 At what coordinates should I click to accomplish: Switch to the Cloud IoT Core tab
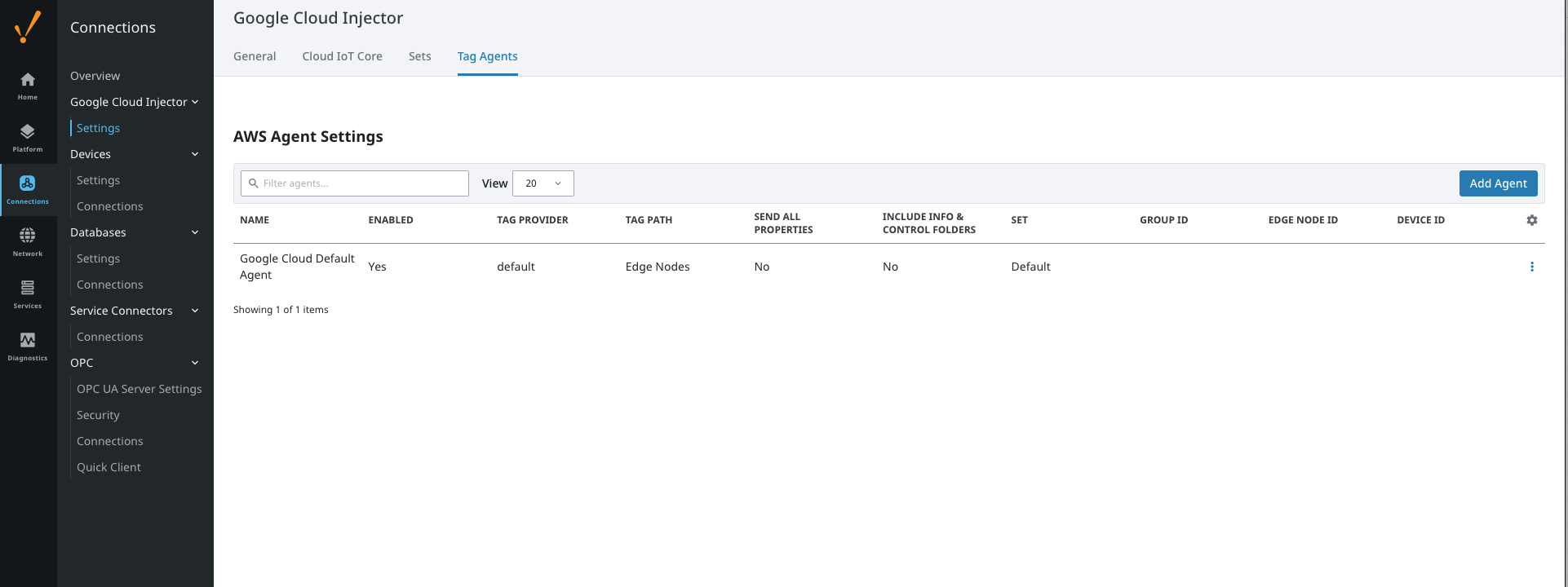pos(342,56)
